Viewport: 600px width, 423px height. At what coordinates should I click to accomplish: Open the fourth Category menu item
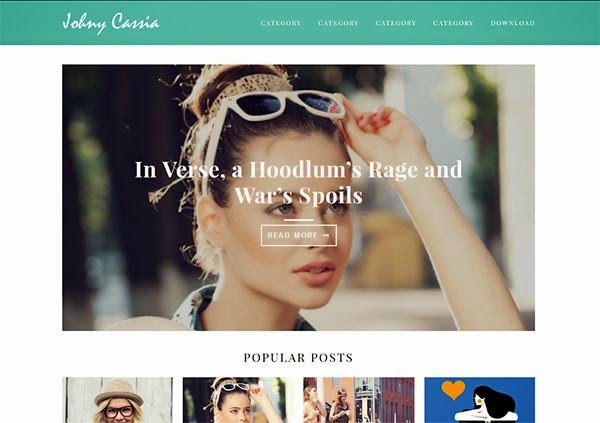click(453, 23)
